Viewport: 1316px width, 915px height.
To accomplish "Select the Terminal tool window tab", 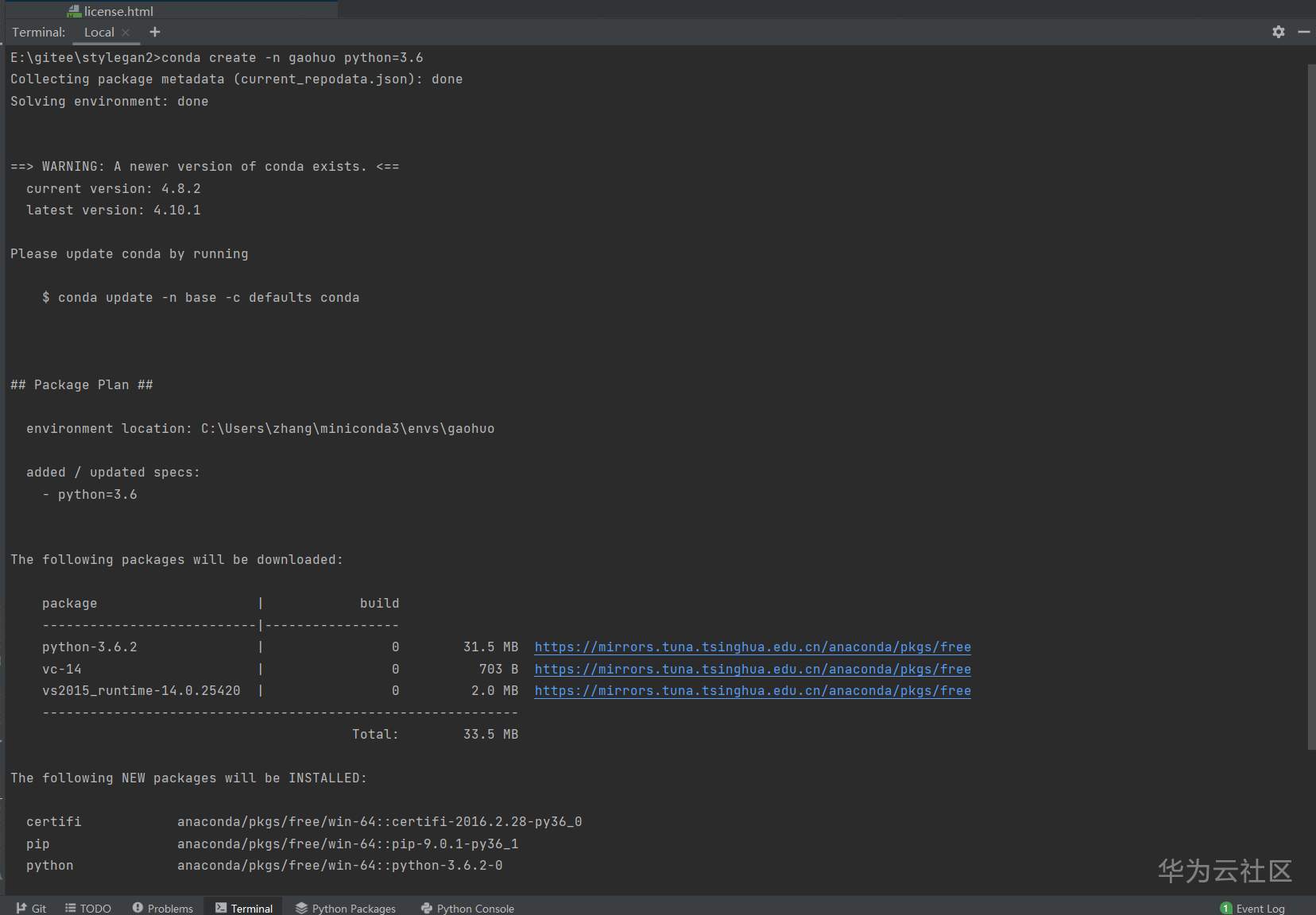I will [244, 908].
